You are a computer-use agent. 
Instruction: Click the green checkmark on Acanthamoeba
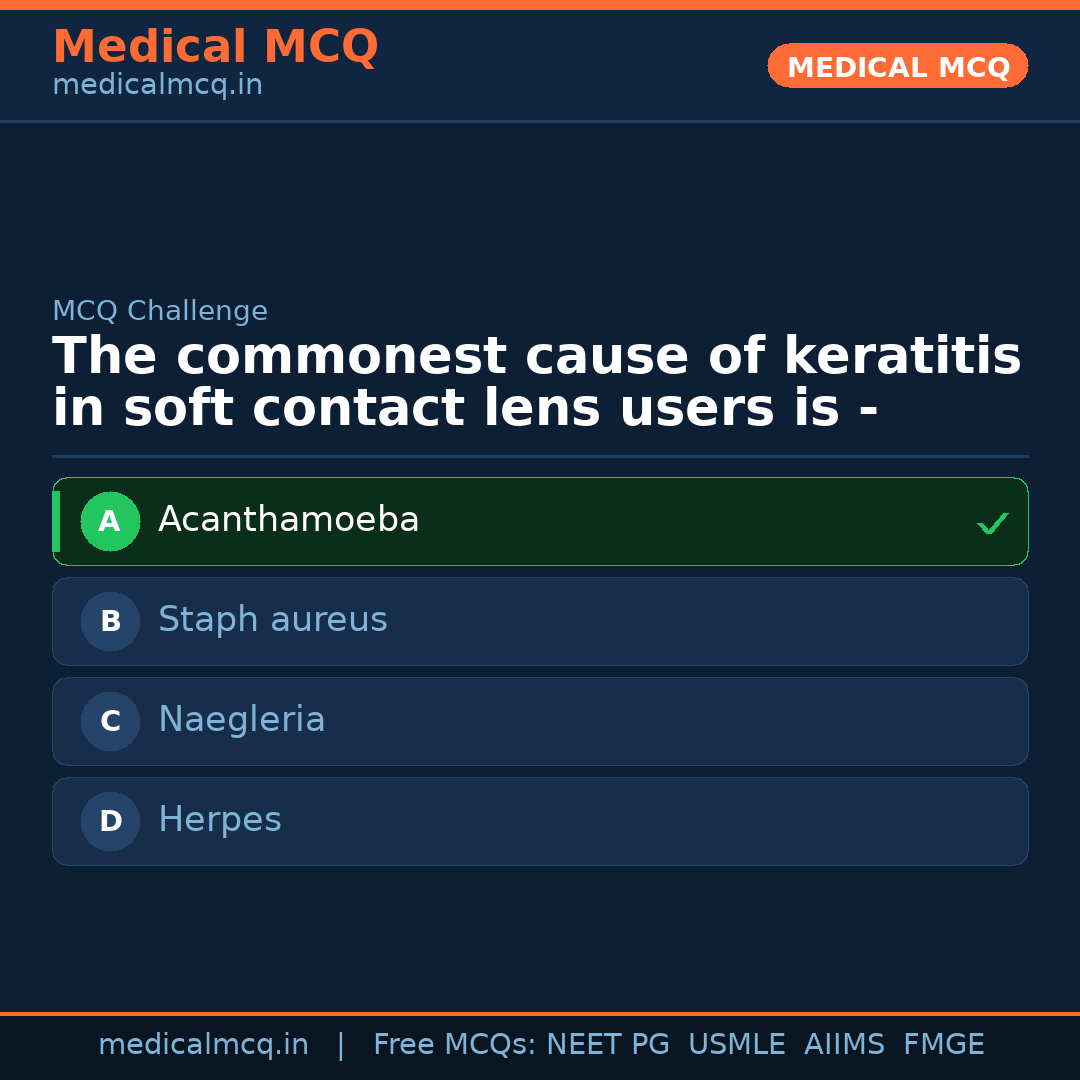(x=992, y=523)
